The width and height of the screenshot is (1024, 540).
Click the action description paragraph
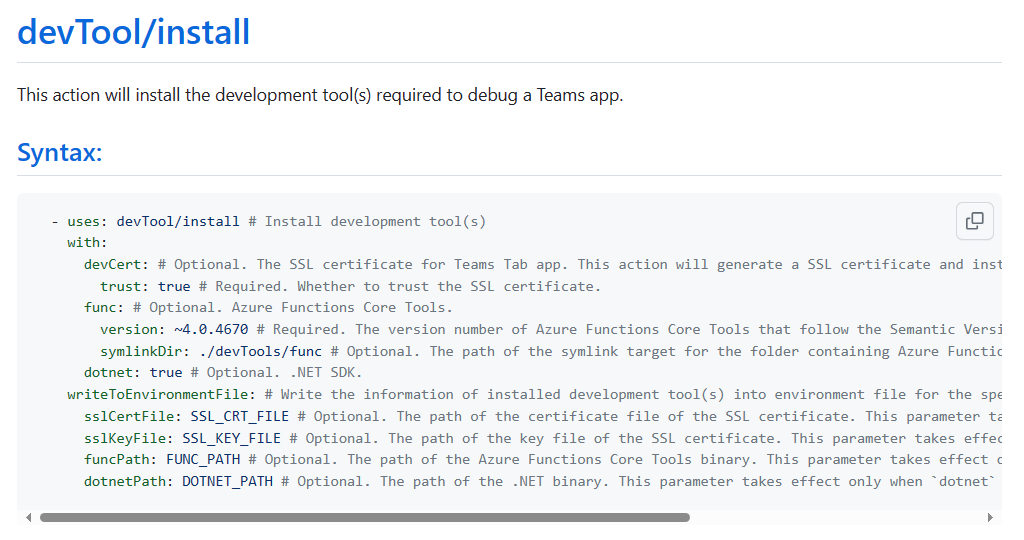click(x=320, y=96)
